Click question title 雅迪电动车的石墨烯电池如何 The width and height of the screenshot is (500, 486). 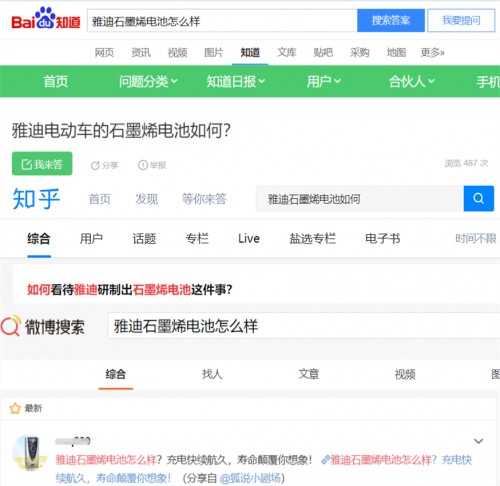(x=121, y=130)
